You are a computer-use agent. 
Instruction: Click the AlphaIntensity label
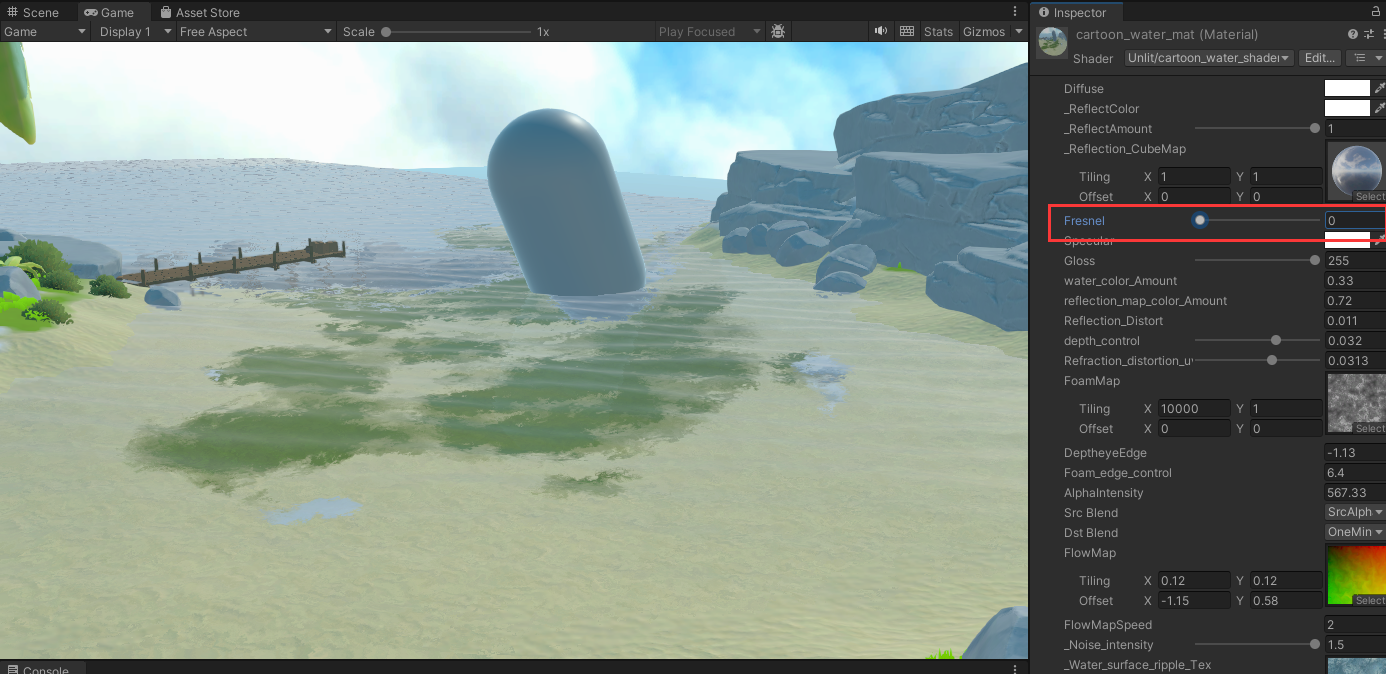[x=1103, y=492]
